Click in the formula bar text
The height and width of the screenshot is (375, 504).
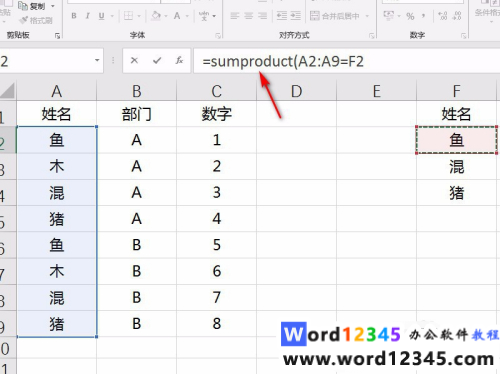[283, 61]
